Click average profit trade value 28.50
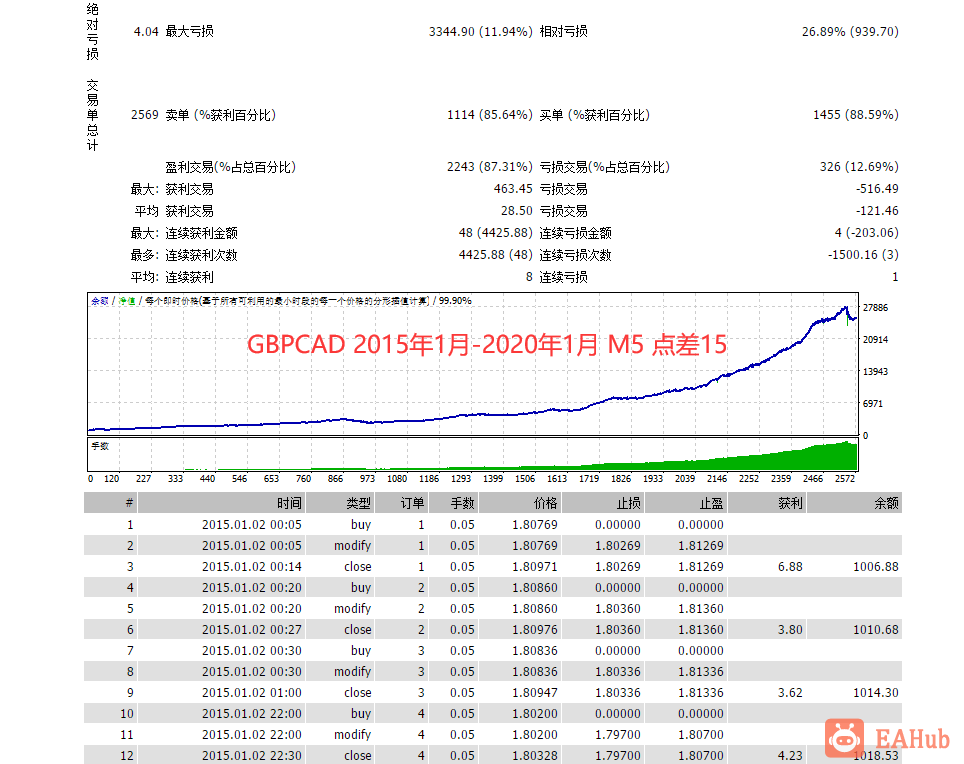964x764 pixels. (x=516, y=211)
